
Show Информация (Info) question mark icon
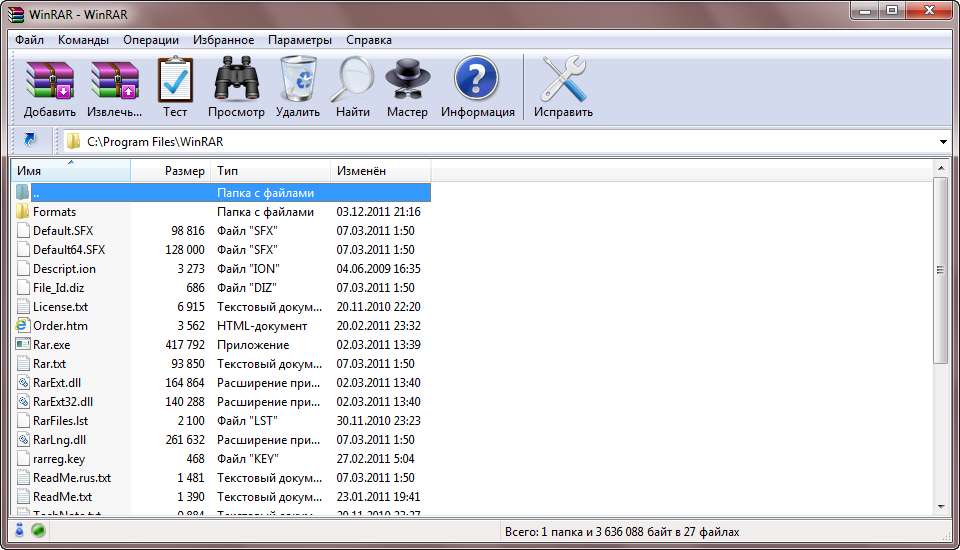coord(477,80)
